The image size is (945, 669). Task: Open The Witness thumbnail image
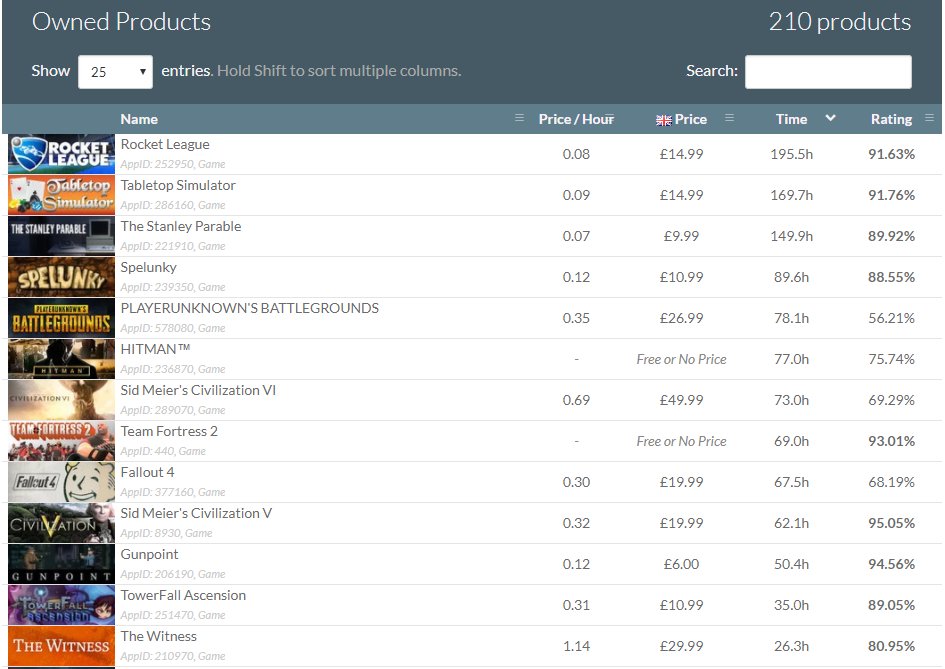click(61, 646)
